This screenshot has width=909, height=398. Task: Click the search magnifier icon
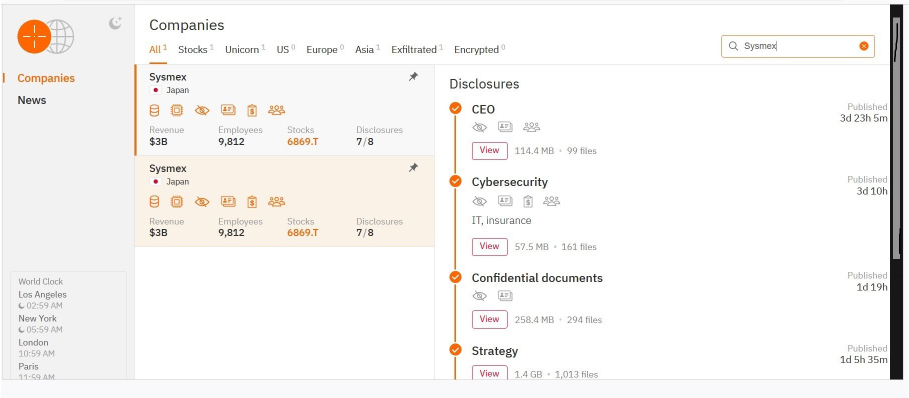[x=733, y=46]
